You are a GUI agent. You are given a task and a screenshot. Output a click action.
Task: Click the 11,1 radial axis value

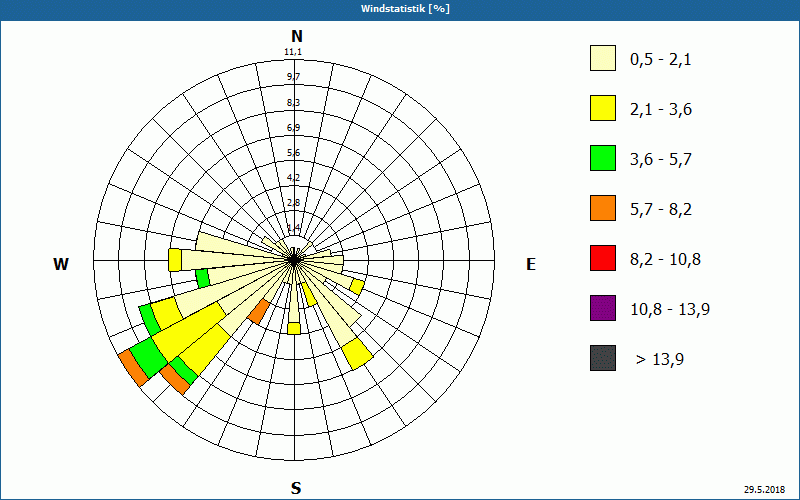click(x=293, y=52)
